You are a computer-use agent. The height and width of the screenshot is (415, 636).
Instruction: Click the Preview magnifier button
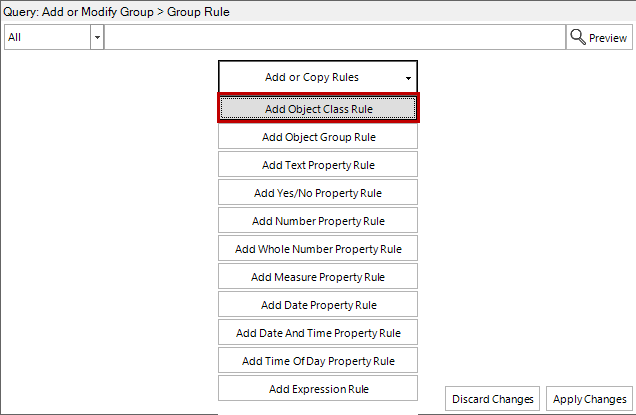[599, 37]
